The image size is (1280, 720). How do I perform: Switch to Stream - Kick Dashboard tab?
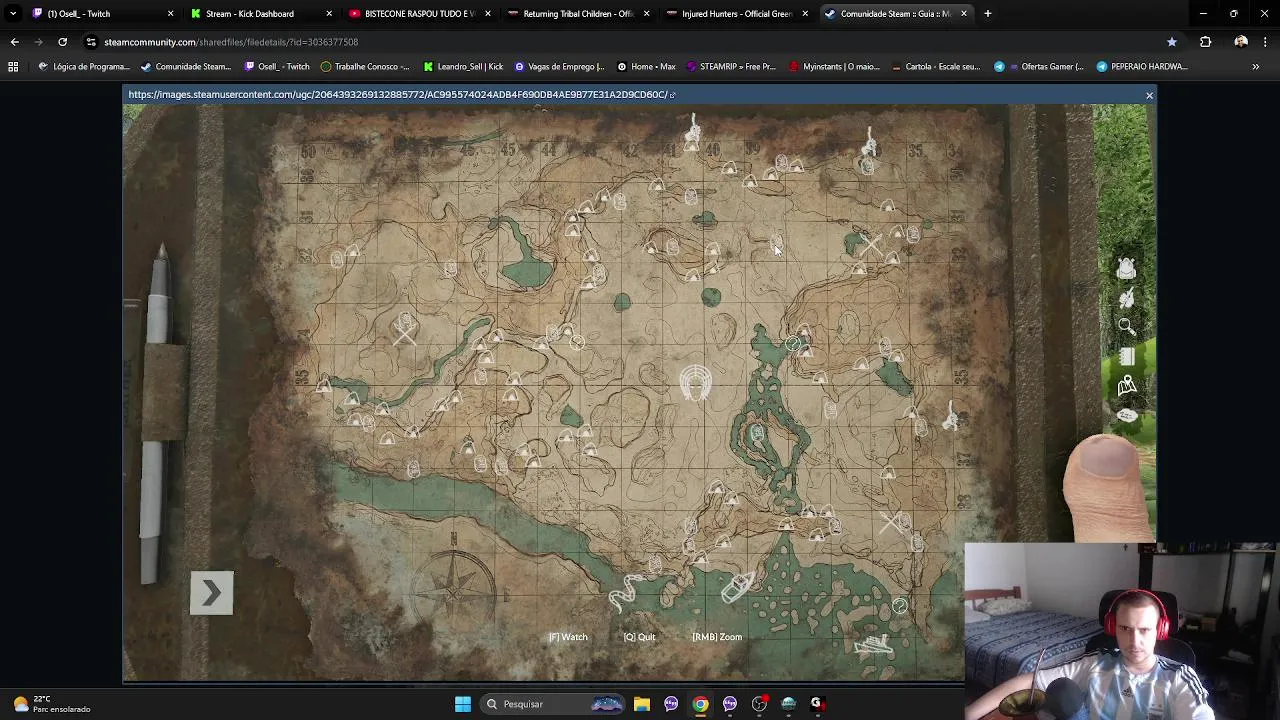(x=262, y=14)
